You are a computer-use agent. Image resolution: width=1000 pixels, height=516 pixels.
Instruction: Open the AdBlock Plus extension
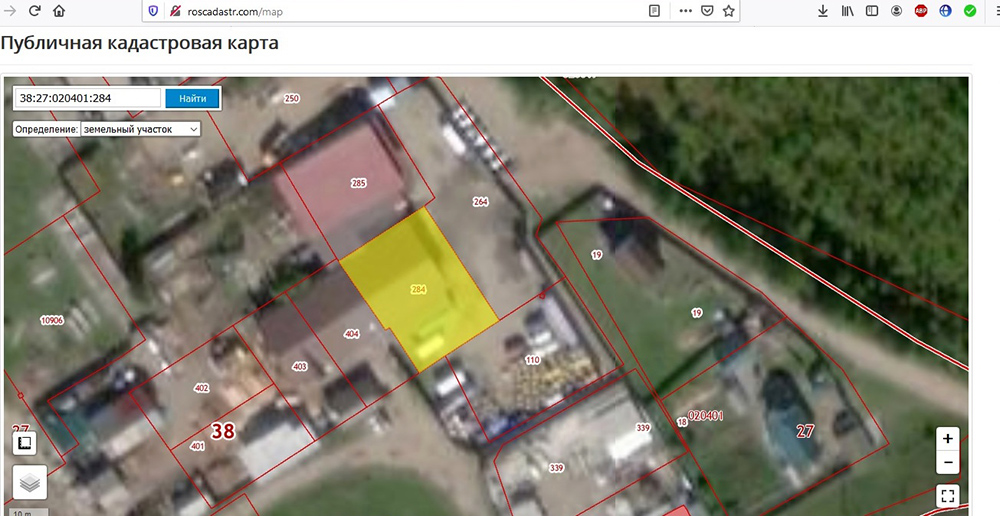921,11
